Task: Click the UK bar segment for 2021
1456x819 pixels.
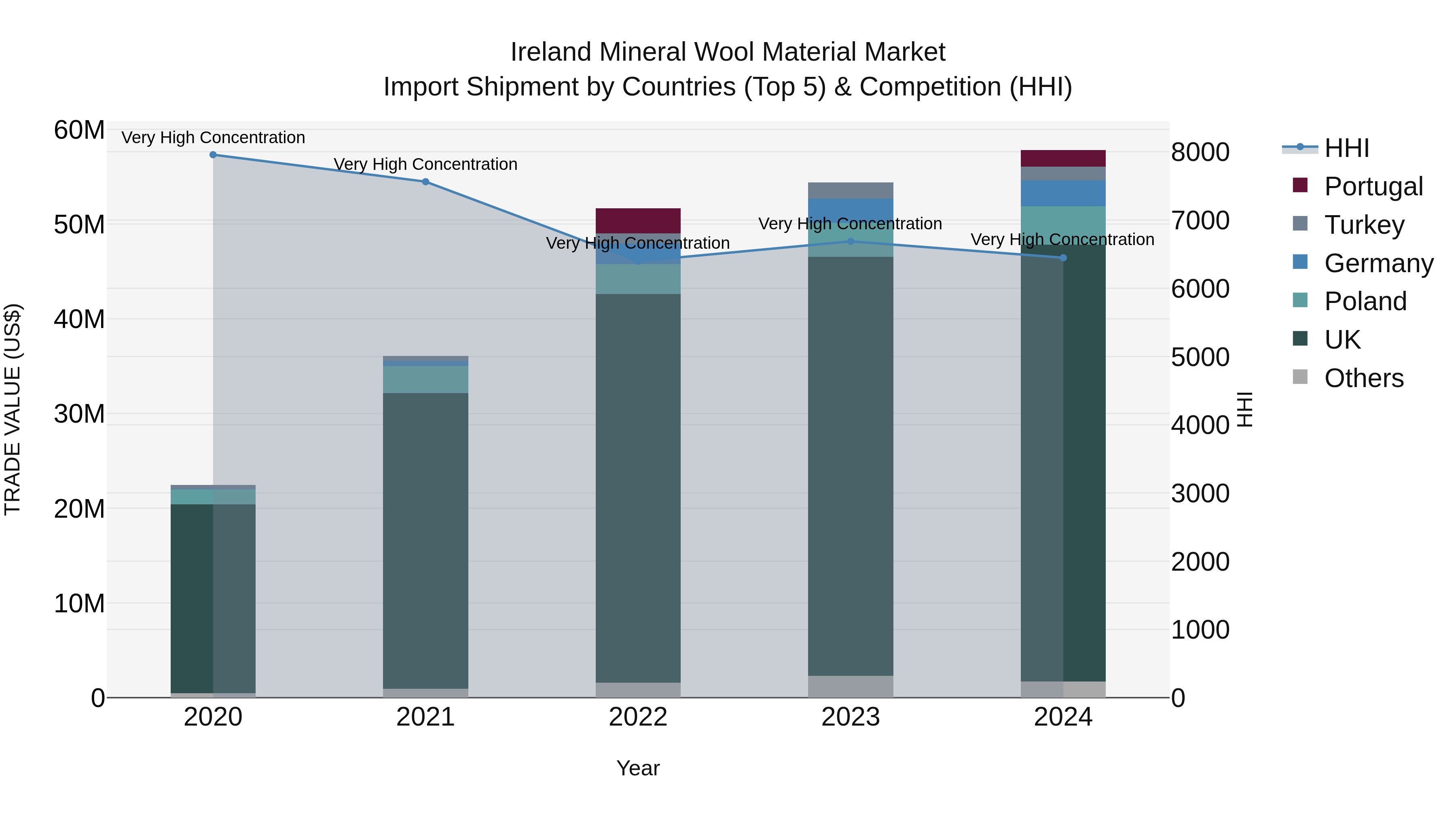Action: coord(425,541)
